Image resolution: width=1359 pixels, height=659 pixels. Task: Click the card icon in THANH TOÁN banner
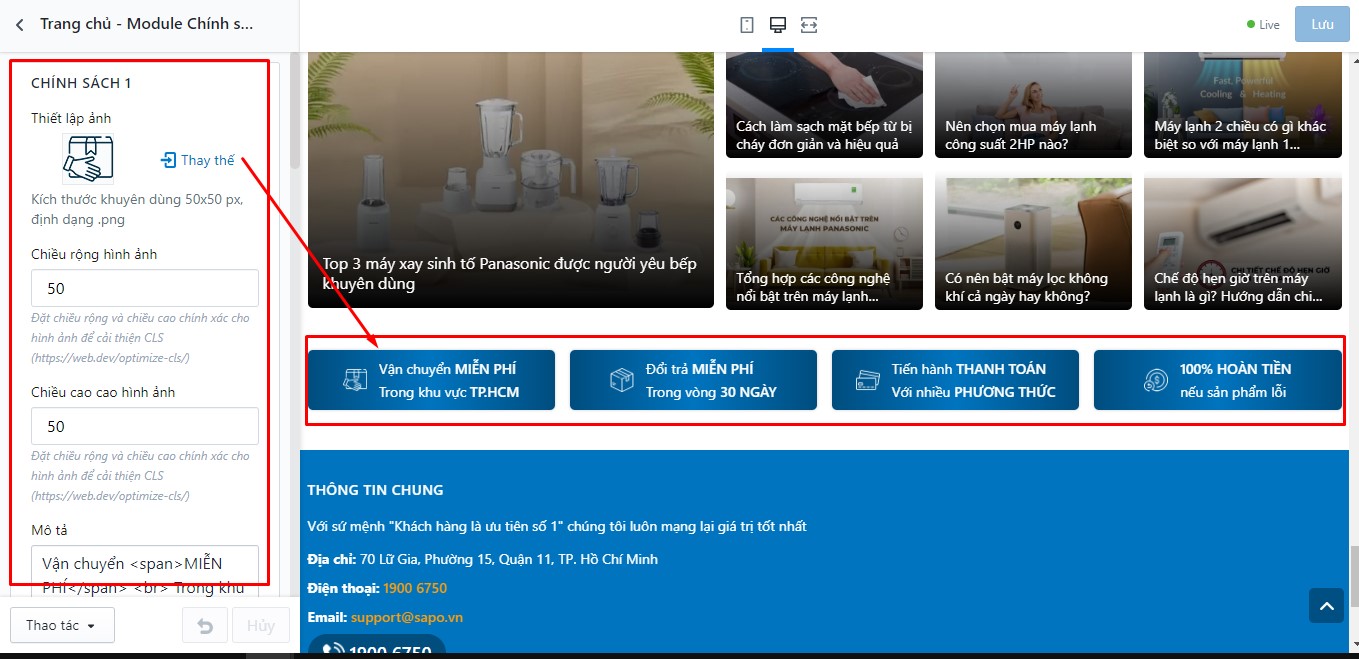[x=867, y=381]
